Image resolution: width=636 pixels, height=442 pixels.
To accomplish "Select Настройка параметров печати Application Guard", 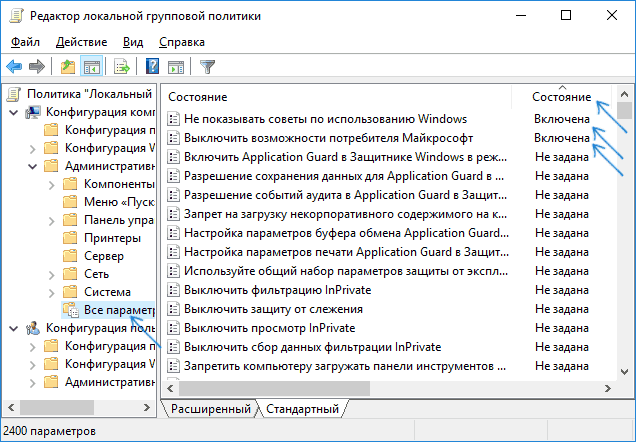I will point(346,252).
